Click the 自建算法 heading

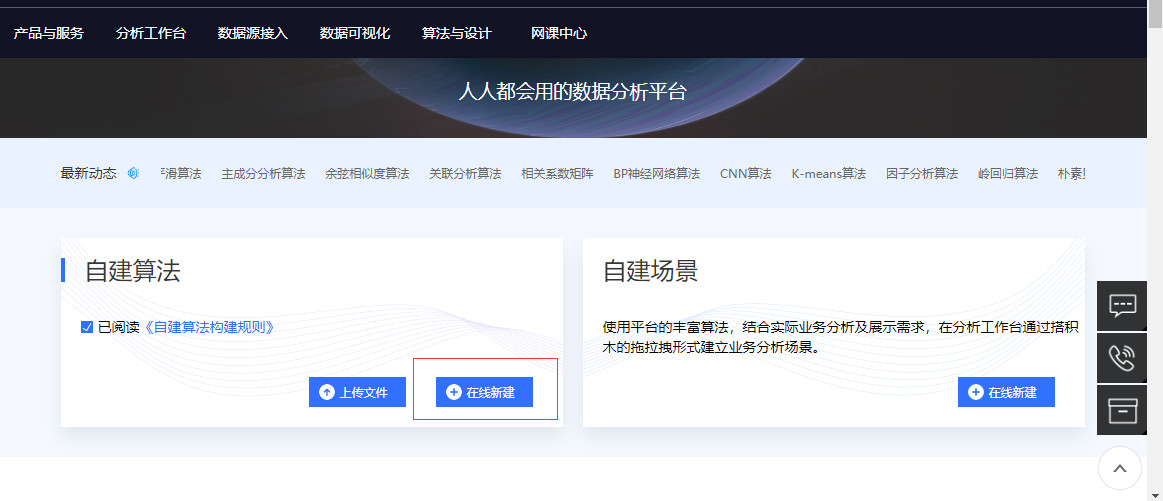[x=133, y=271]
